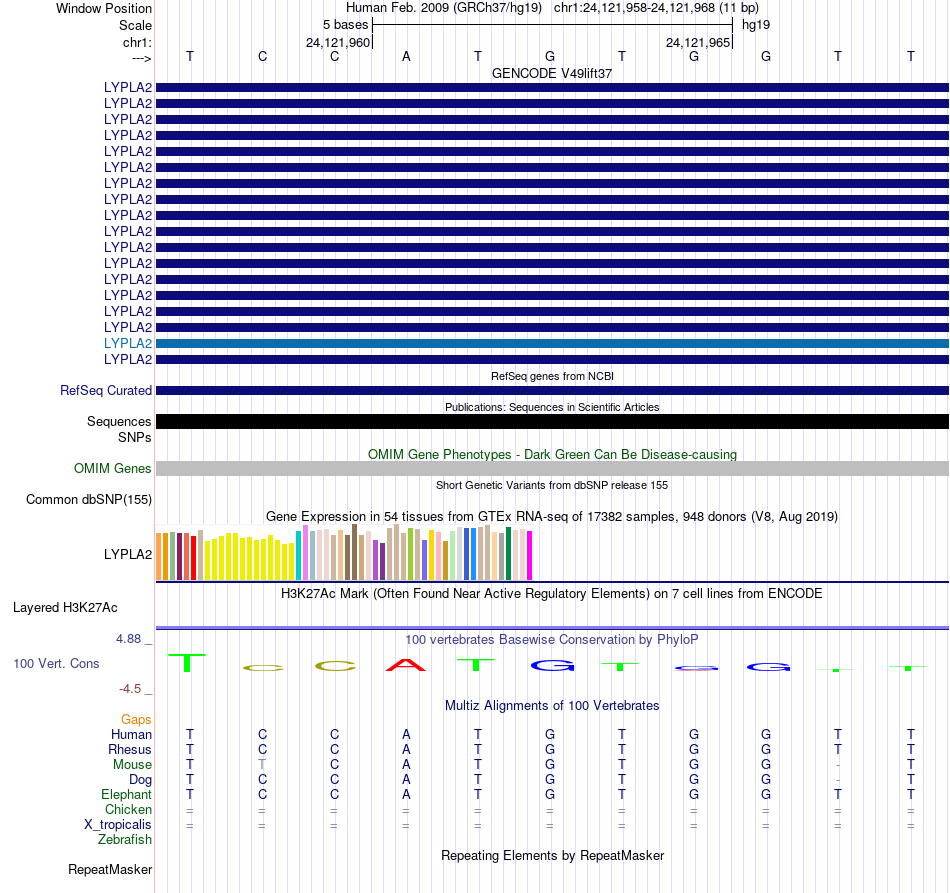Click the 24,121,960 coordinate marker
Image resolution: width=950 pixels, height=893 pixels.
click(337, 42)
